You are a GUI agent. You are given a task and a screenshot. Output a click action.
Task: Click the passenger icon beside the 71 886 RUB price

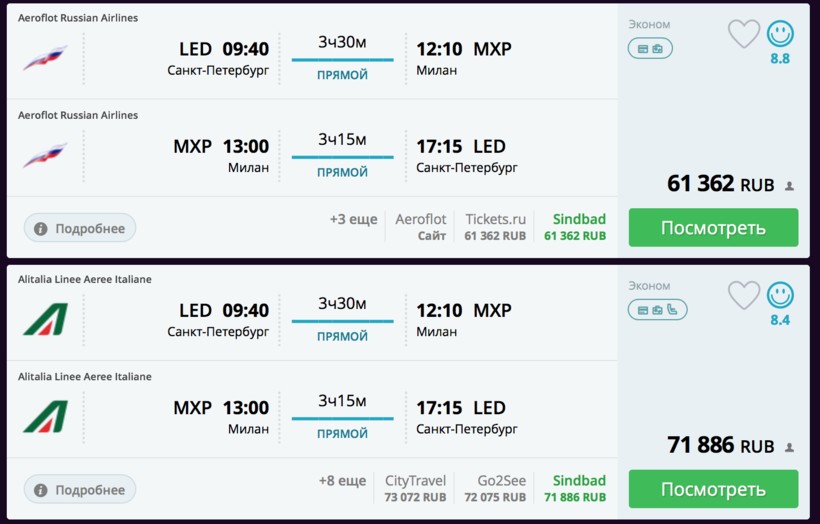(x=789, y=447)
